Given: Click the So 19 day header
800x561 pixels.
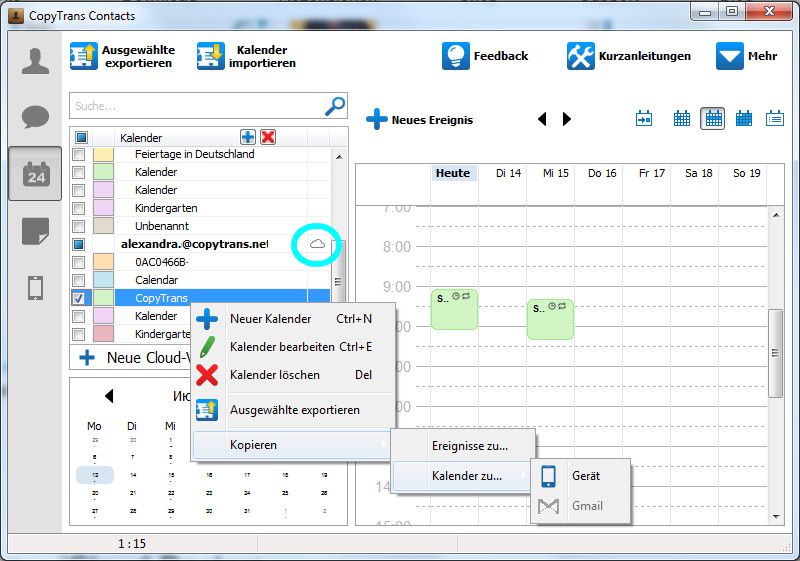Looking at the screenshot, I should tap(746, 173).
